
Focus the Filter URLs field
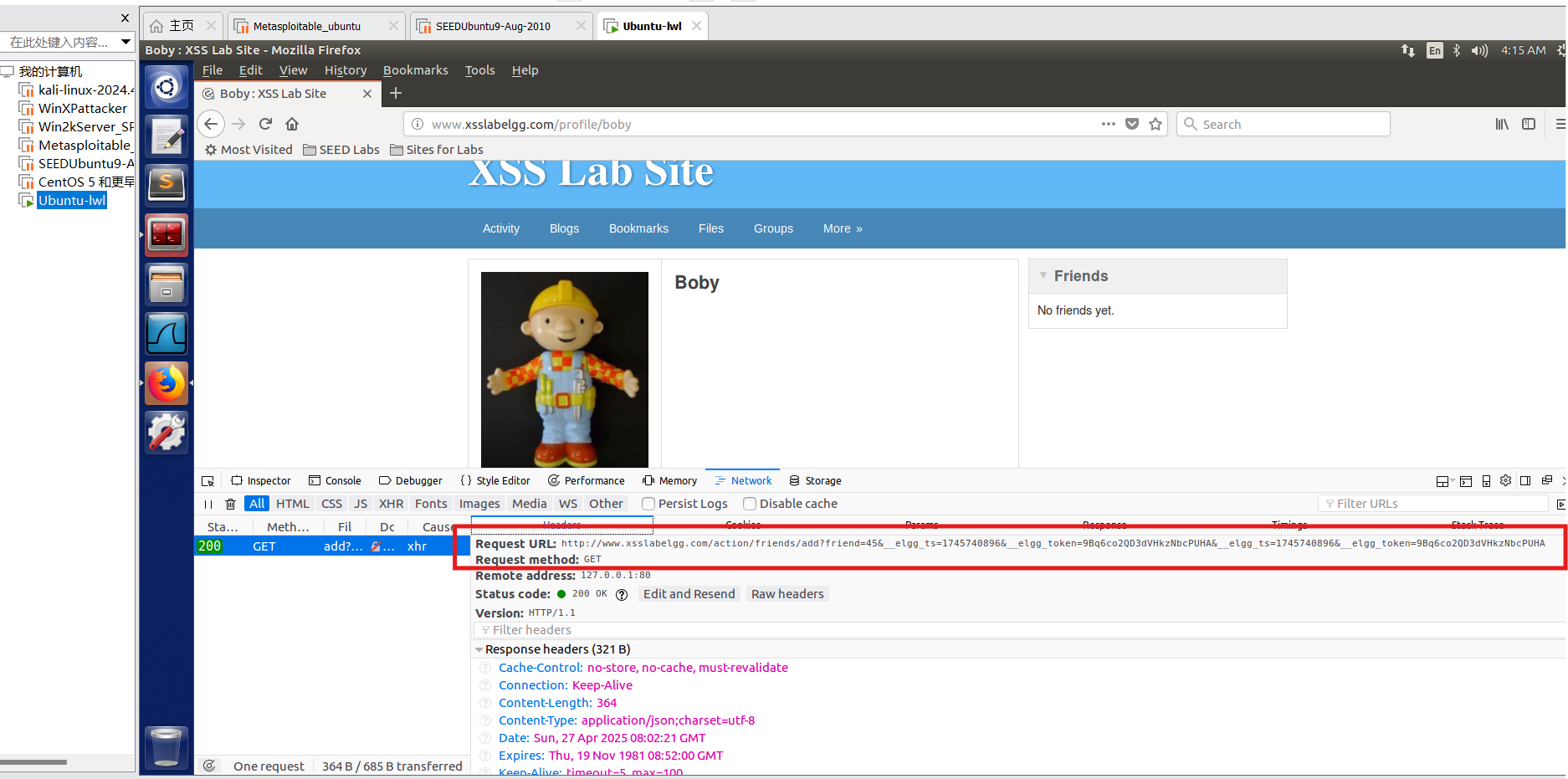[1433, 504]
